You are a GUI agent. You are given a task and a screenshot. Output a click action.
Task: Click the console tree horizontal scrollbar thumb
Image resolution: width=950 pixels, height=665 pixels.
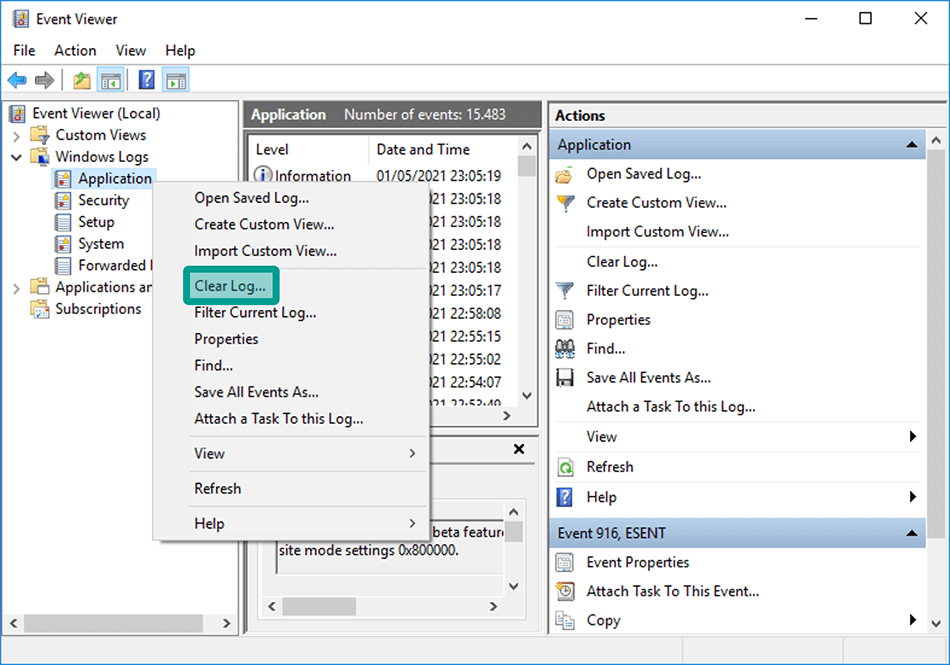click(113, 623)
